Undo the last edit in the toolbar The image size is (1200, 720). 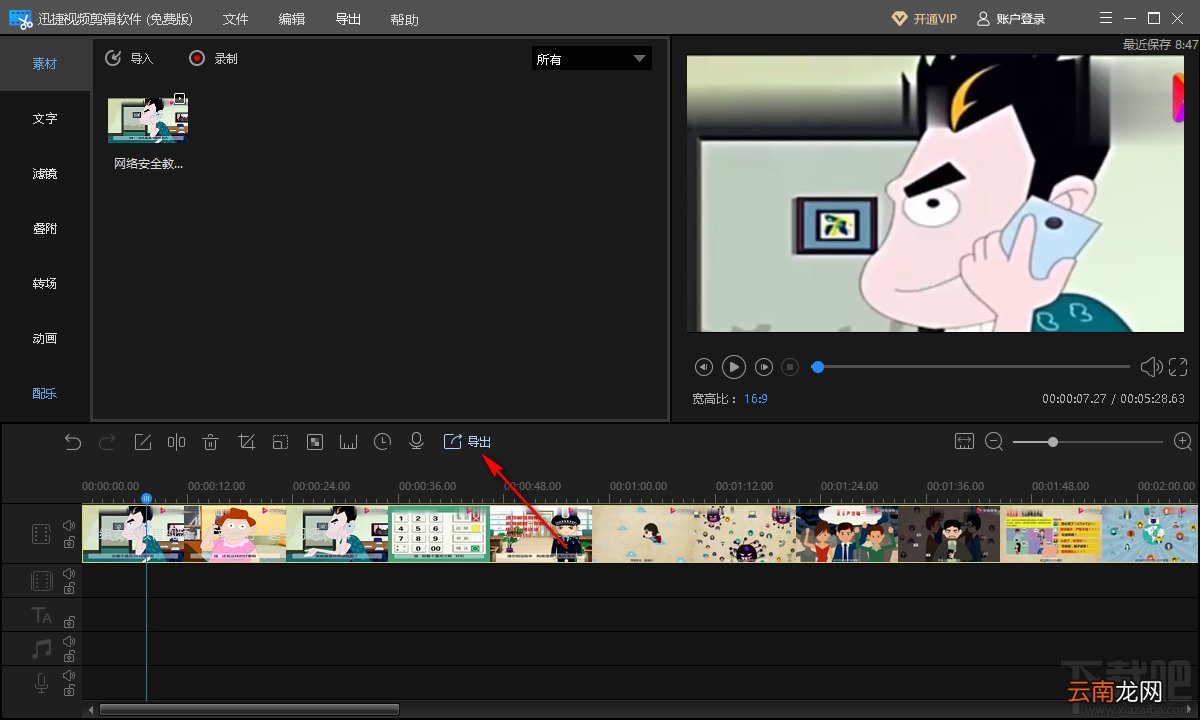[x=72, y=442]
